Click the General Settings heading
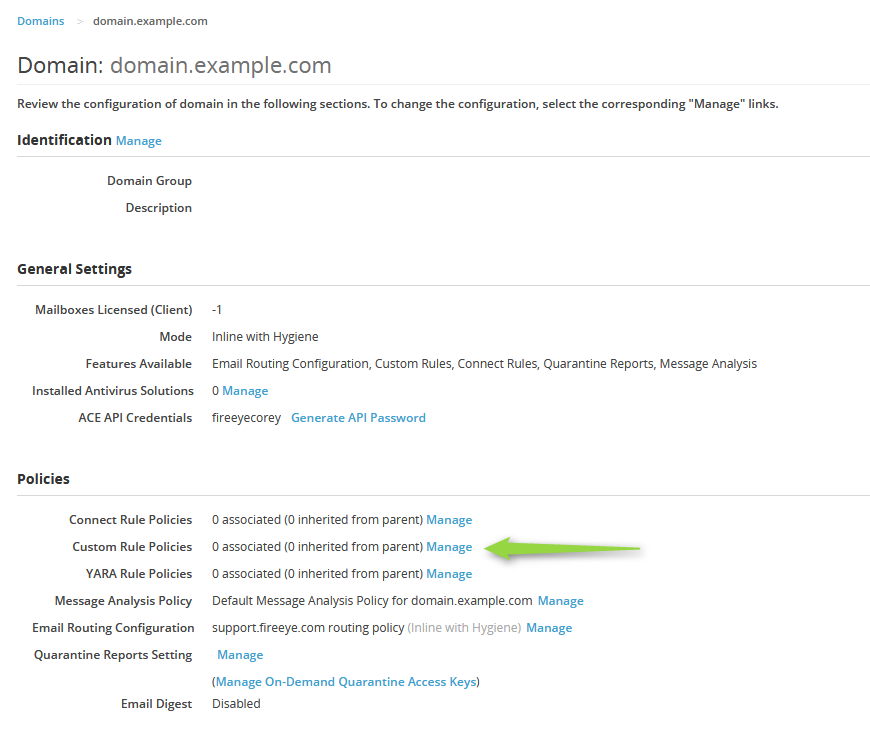 [x=74, y=269]
